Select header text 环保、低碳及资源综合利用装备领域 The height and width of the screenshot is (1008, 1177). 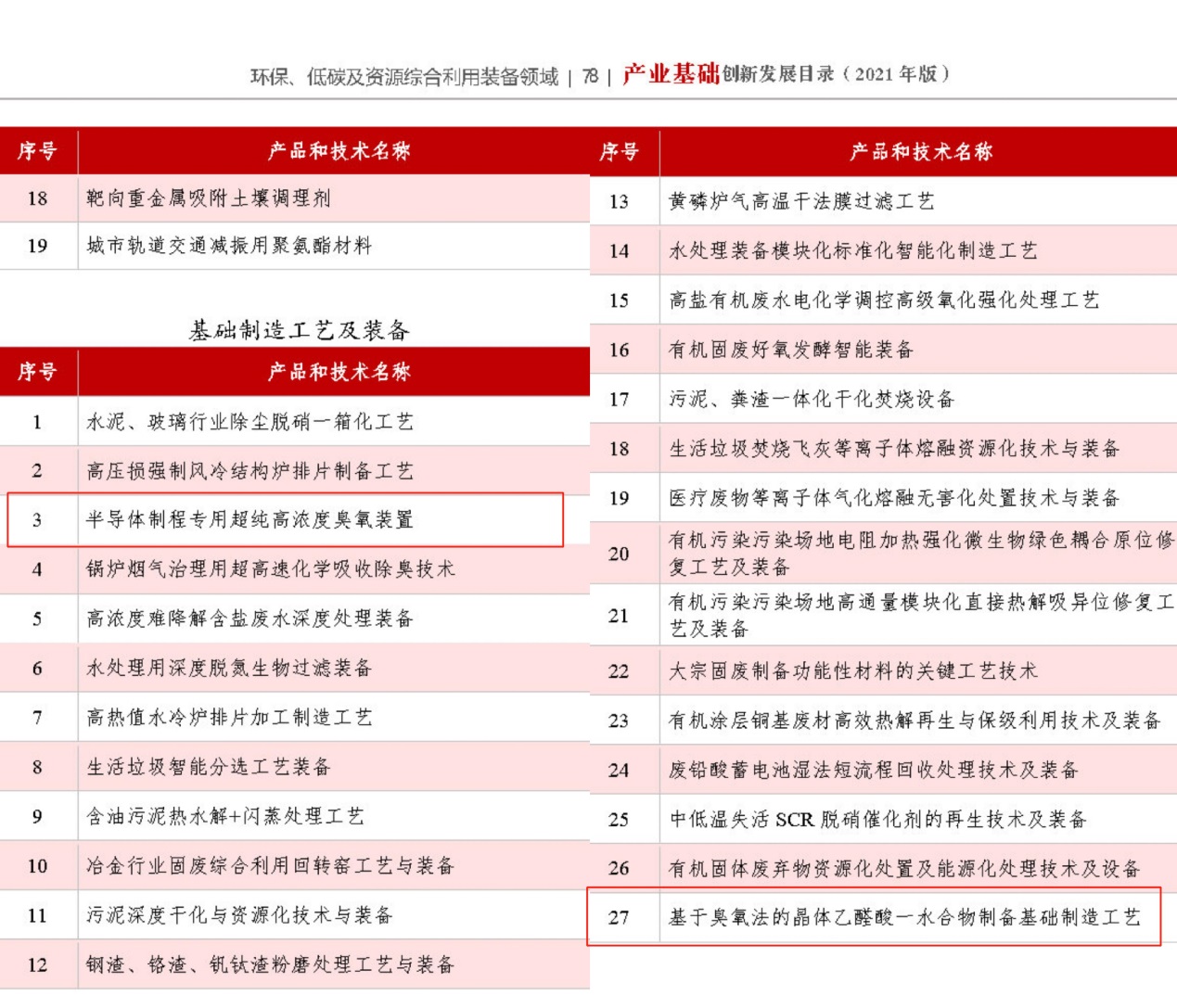404,77
